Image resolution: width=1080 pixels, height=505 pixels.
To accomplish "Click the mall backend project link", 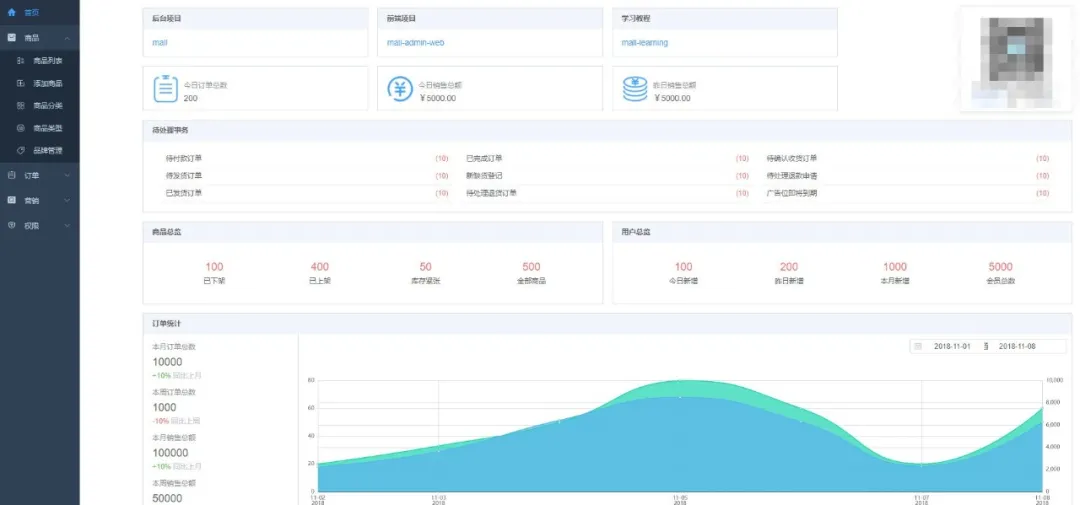I will [160, 43].
